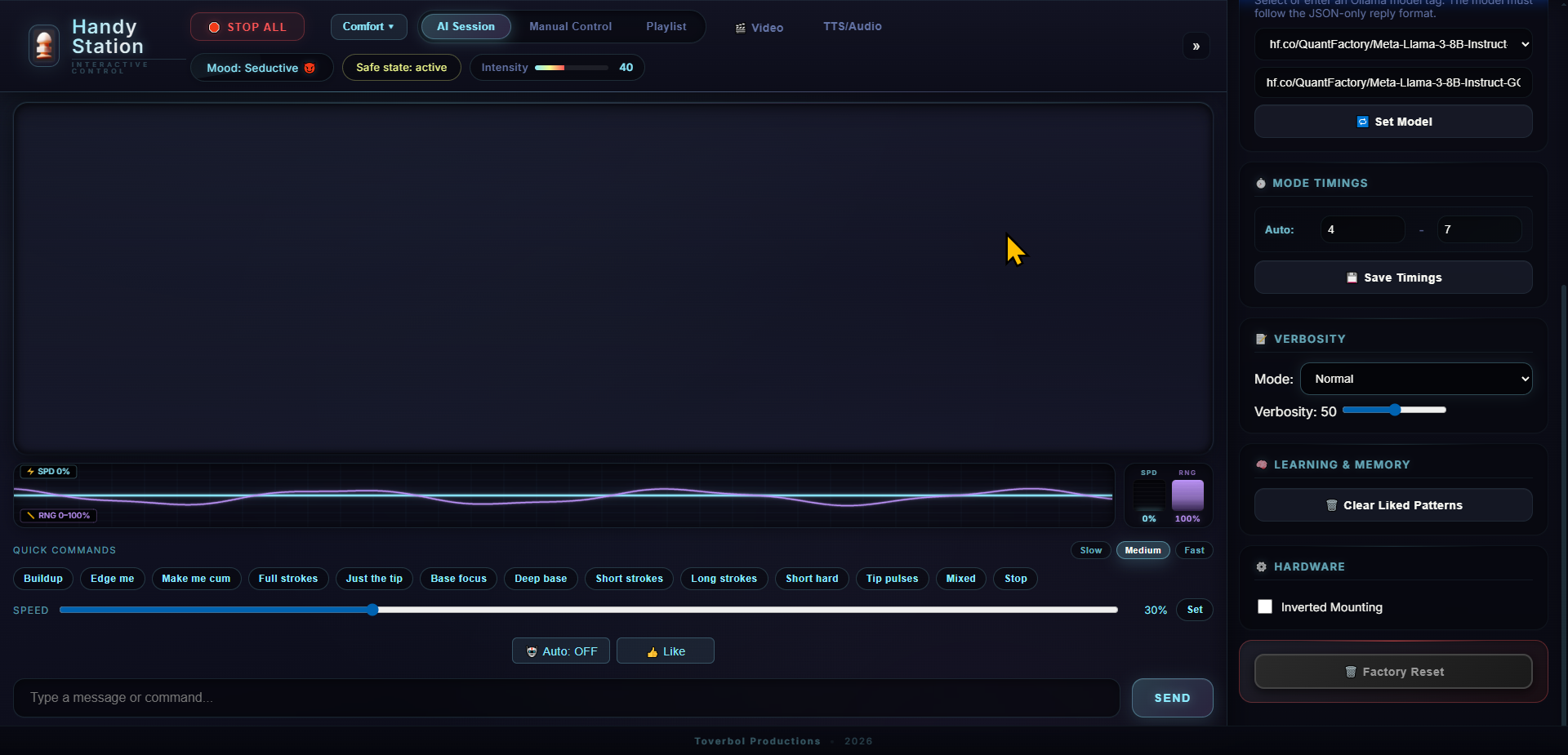
Task: Click the trash icon on Factory Reset
Action: click(1350, 672)
